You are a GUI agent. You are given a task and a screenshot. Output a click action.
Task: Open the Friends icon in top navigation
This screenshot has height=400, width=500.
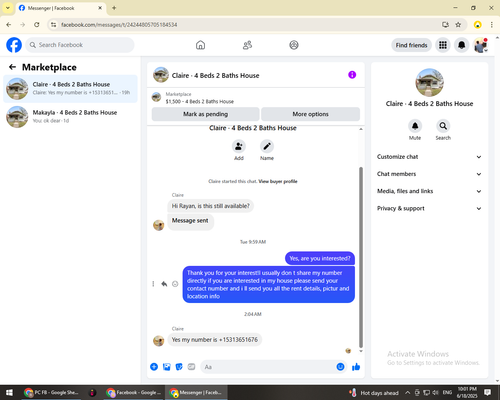tap(247, 45)
